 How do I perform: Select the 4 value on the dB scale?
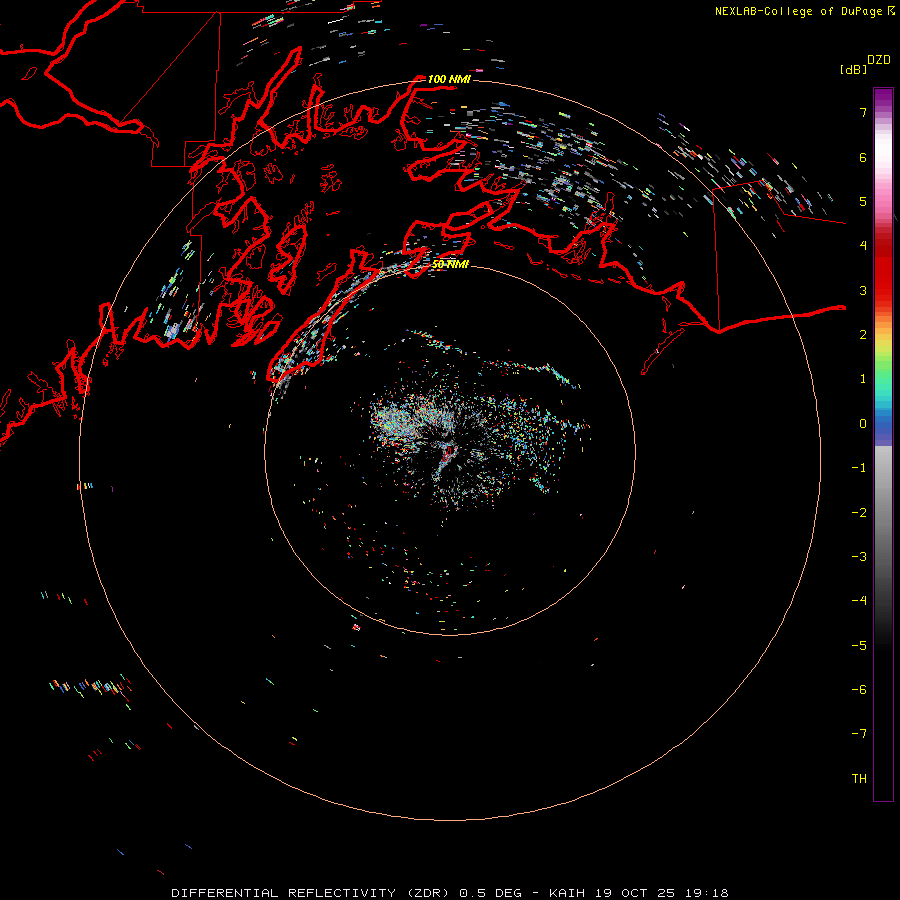tap(863, 246)
